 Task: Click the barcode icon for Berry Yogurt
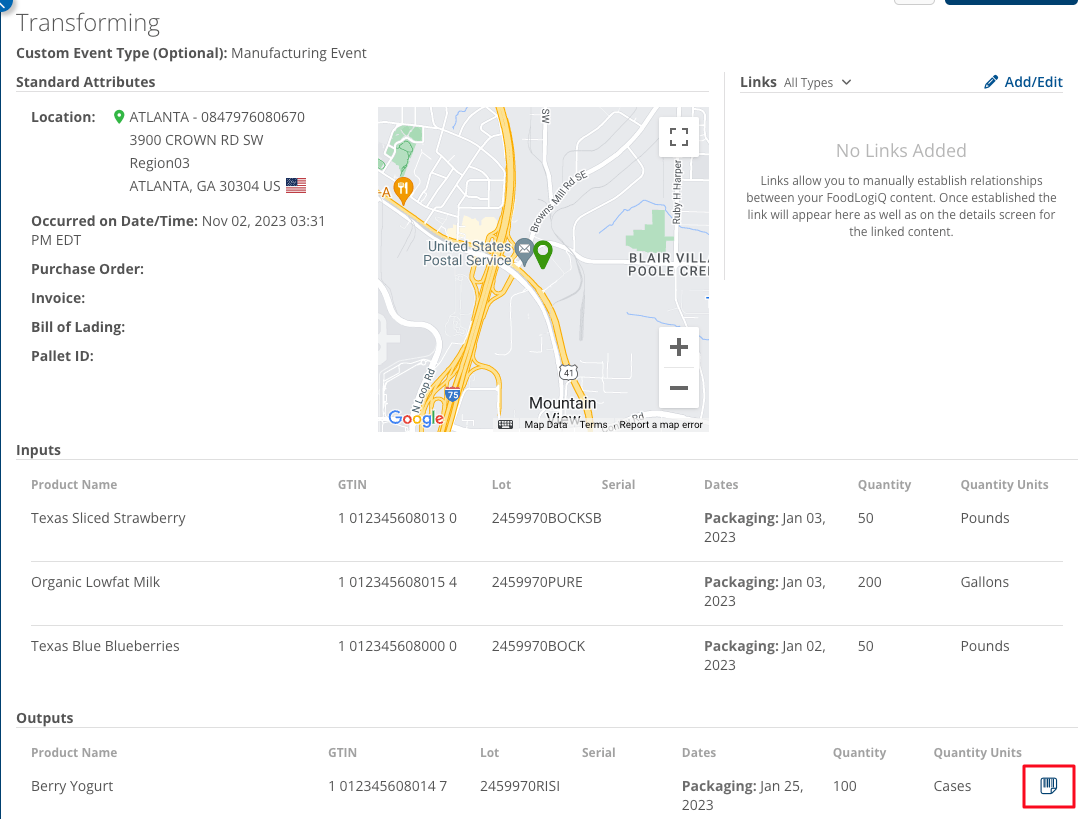click(1048, 786)
